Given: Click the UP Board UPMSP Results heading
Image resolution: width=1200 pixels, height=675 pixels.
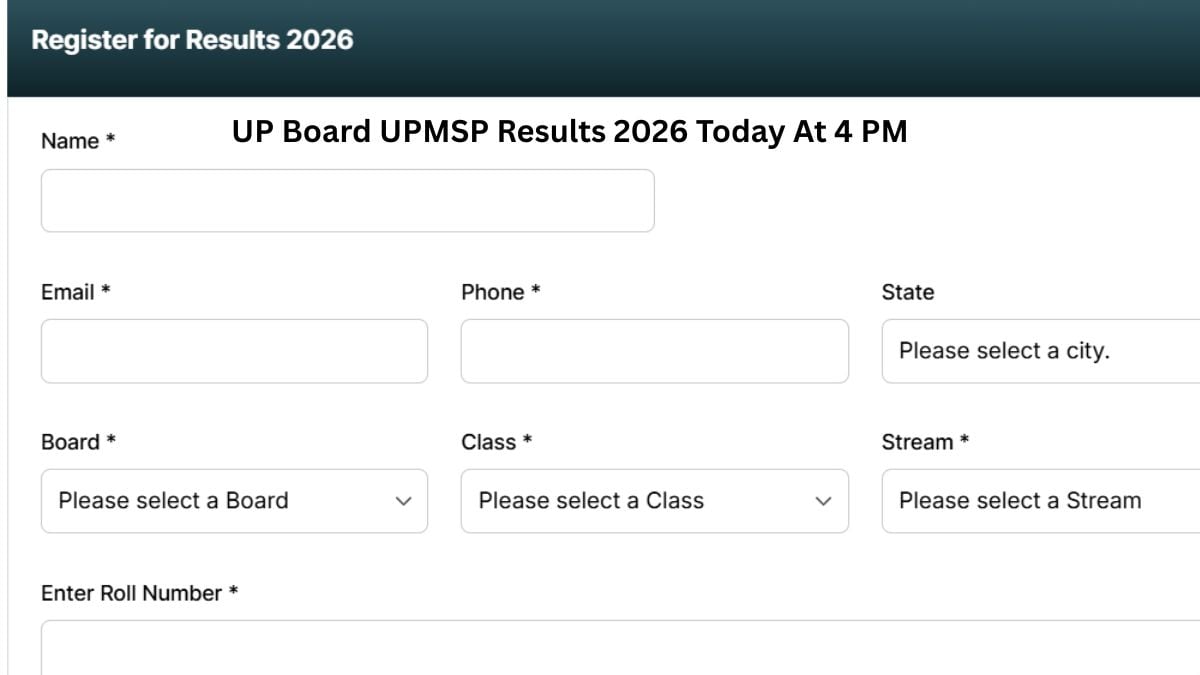Looking at the screenshot, I should pyautogui.click(x=569, y=131).
